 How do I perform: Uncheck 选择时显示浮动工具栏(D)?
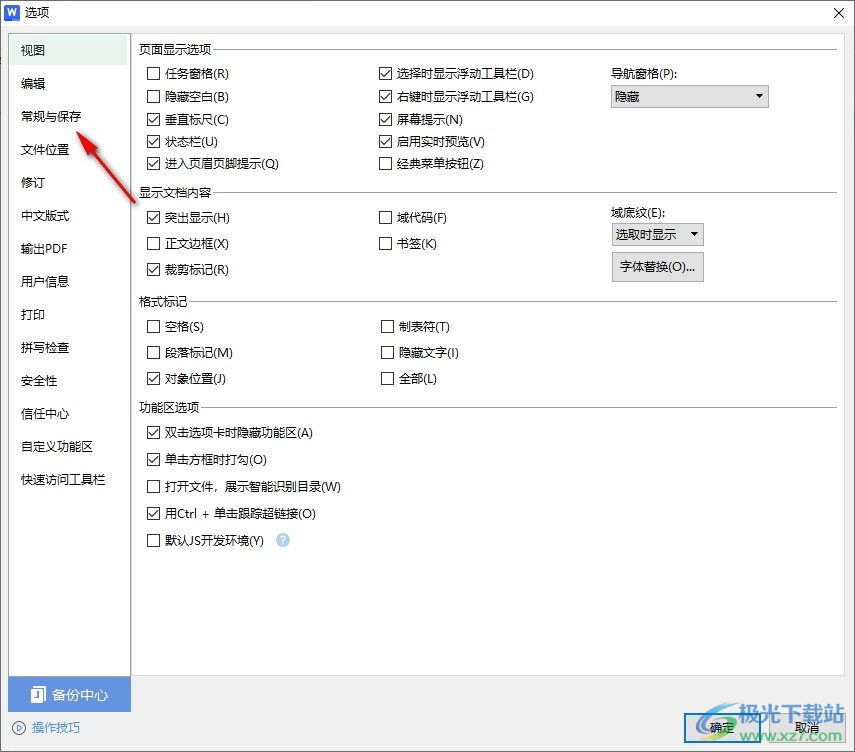pyautogui.click(x=386, y=73)
